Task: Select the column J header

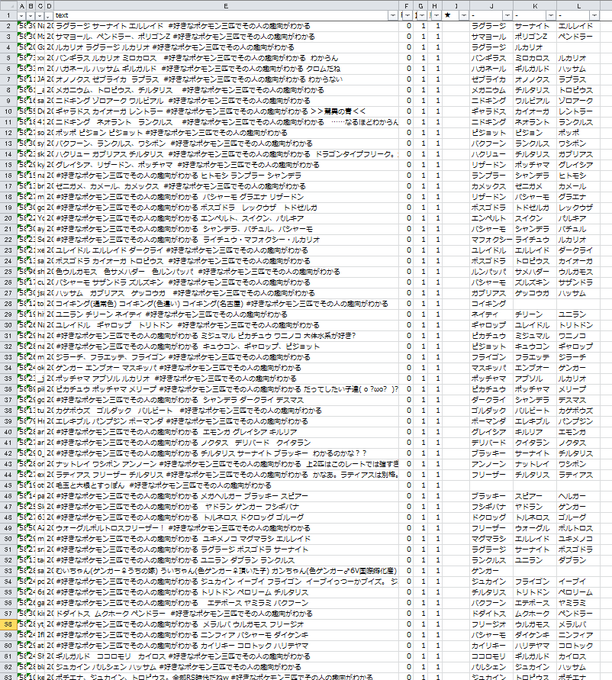Action: [x=491, y=6]
